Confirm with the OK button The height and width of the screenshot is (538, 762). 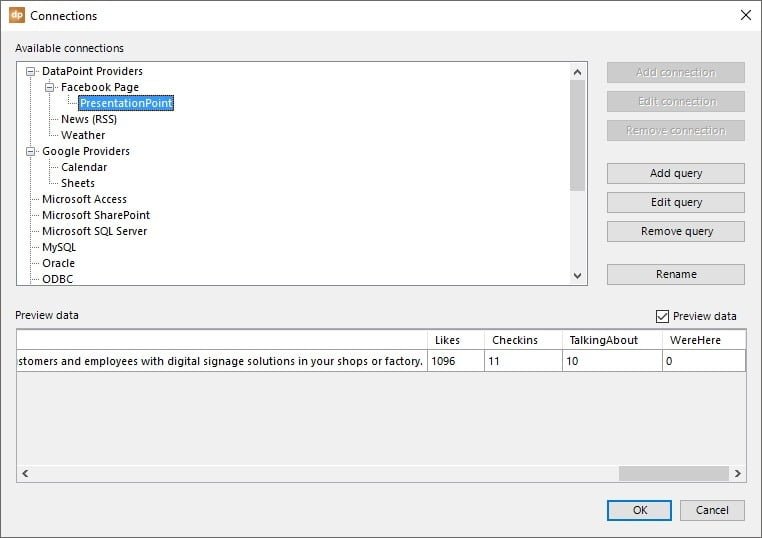[x=639, y=510]
